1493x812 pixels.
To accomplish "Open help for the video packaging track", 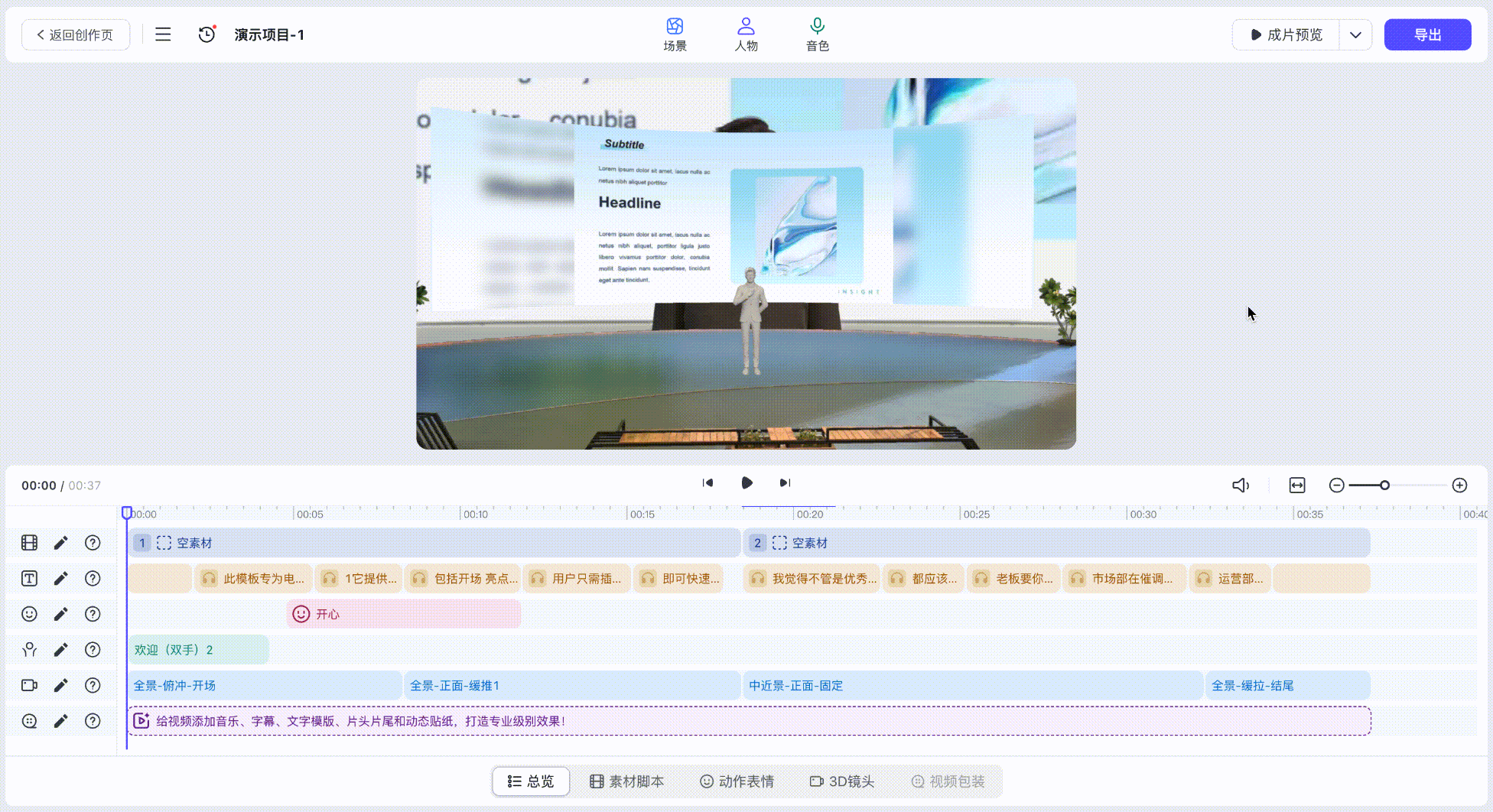I will (93, 721).
